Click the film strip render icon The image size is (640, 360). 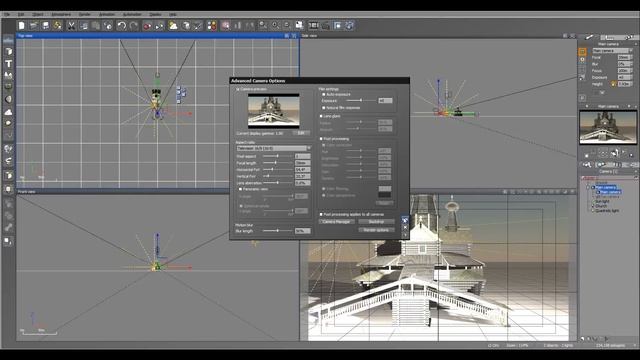tap(313, 25)
